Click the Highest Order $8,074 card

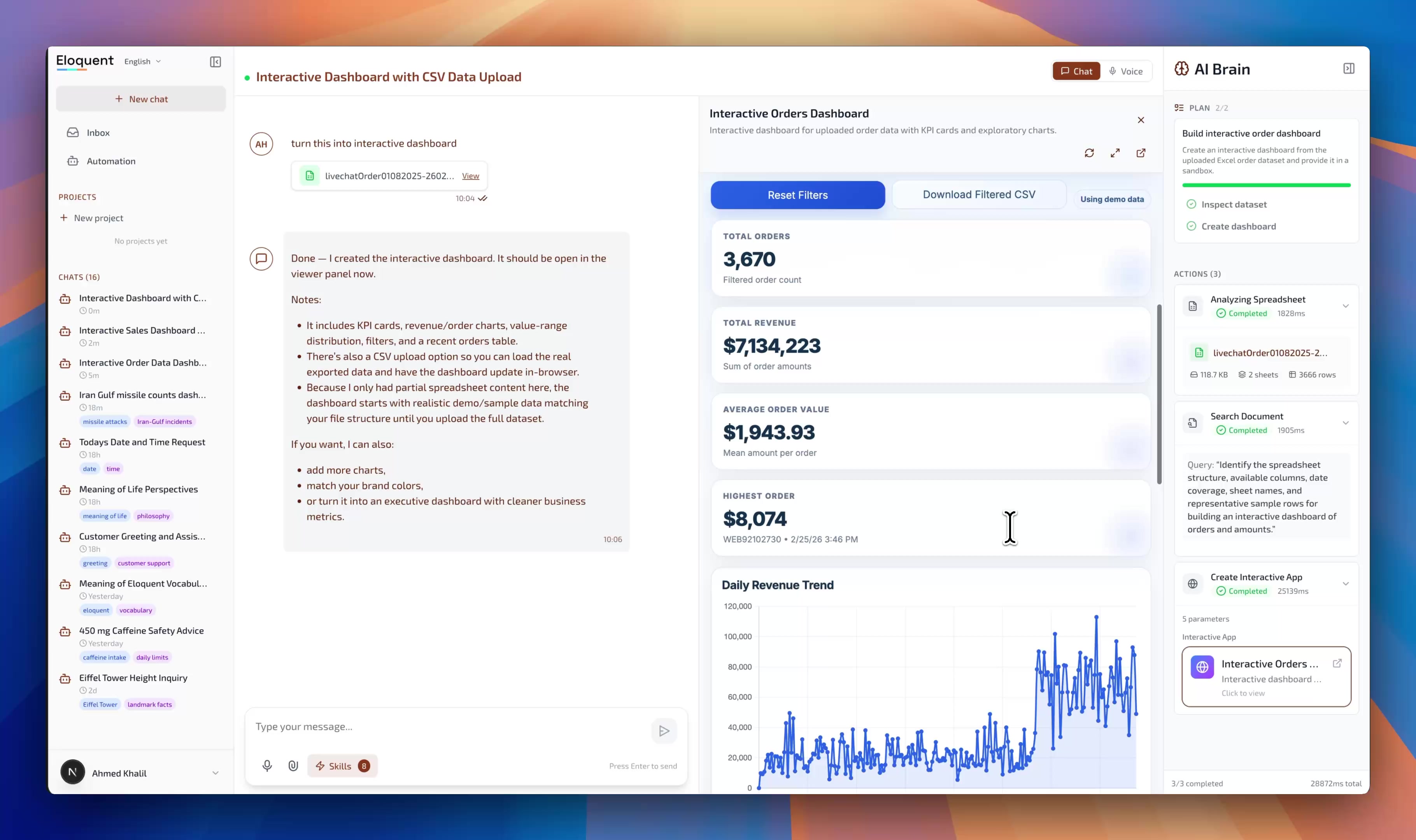pos(931,518)
